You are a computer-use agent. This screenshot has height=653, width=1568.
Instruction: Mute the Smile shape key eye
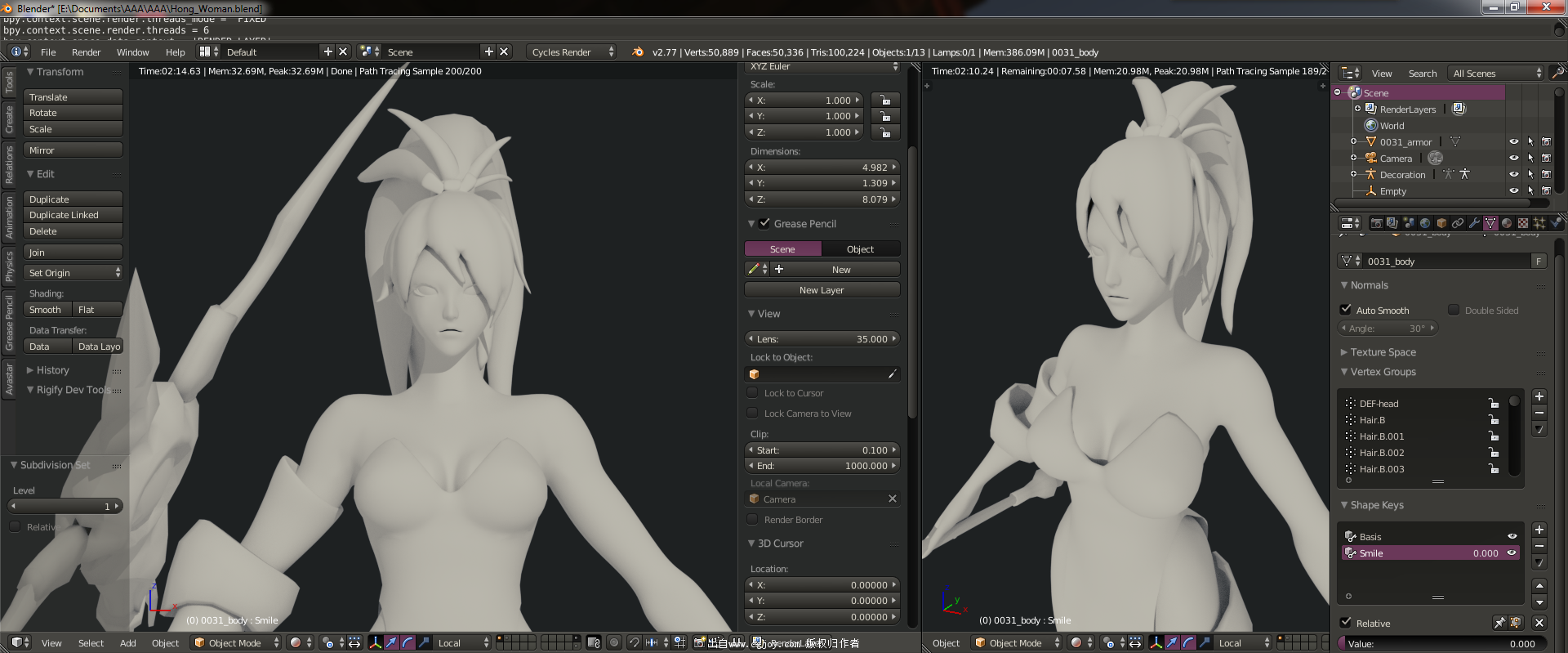1512,553
